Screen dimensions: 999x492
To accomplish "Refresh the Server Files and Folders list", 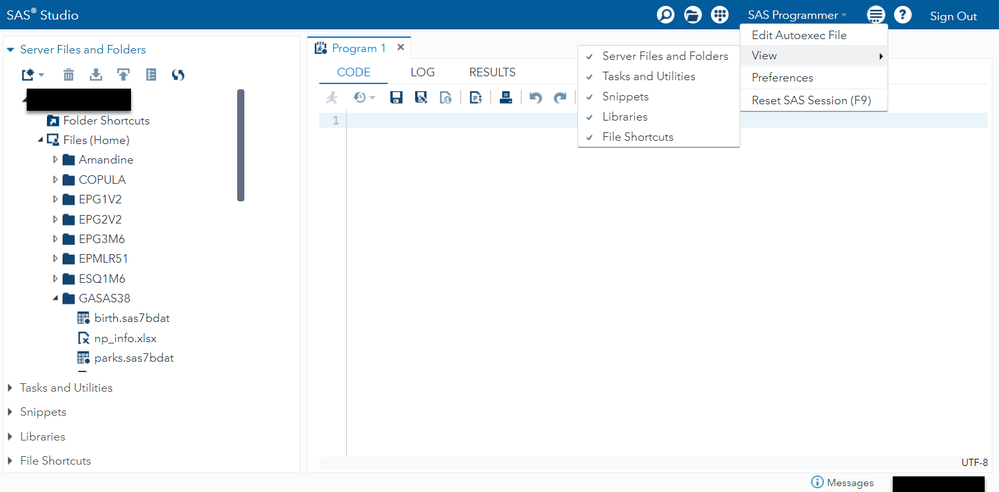I will tap(178, 75).
